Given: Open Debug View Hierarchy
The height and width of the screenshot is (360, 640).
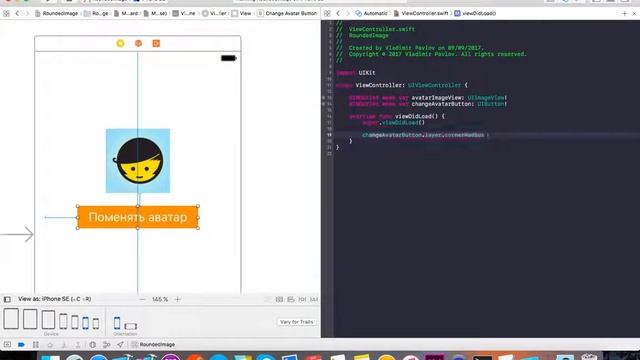Looking at the screenshot, I should click(93, 345).
